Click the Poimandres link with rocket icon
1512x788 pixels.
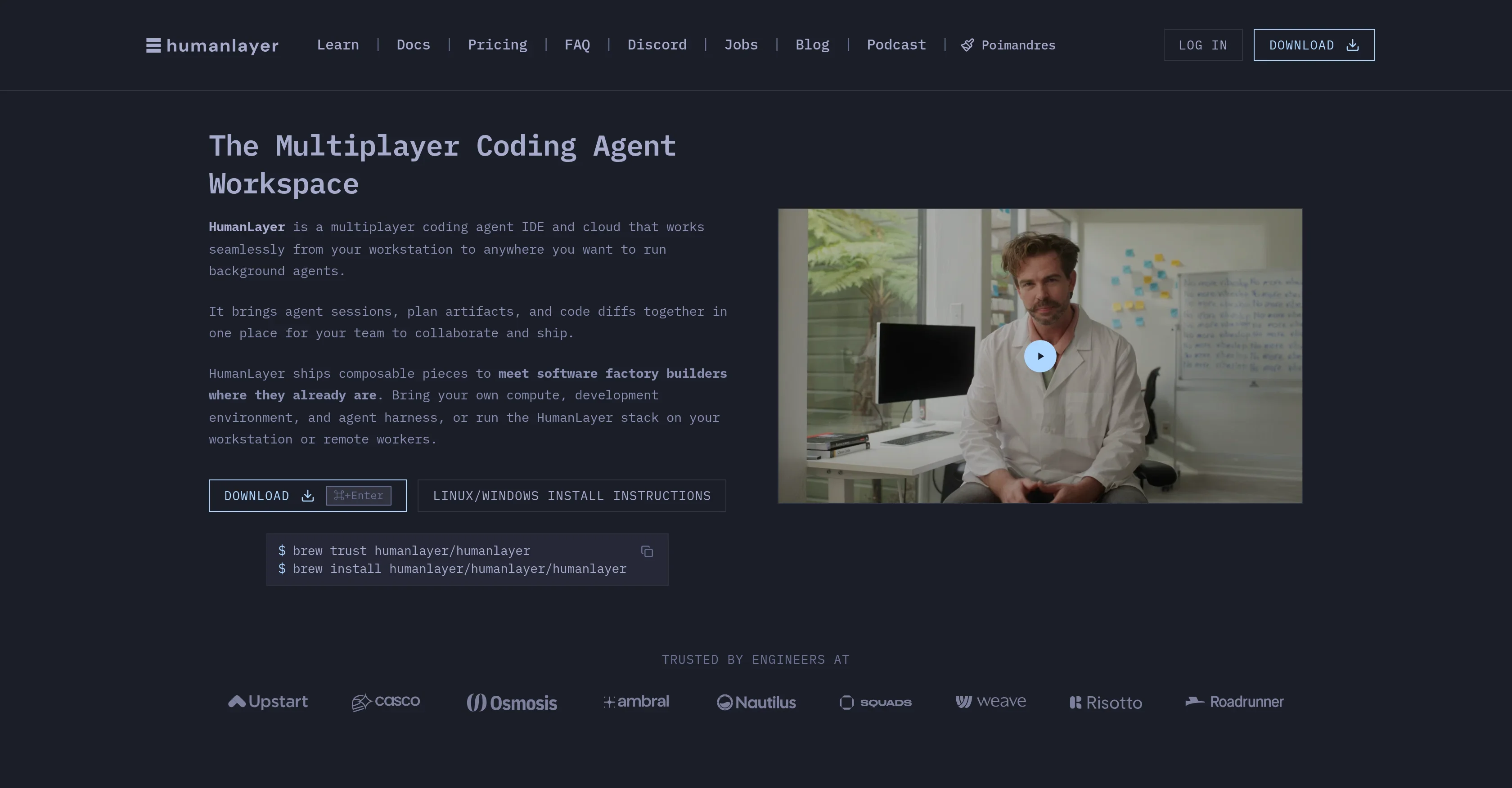(1008, 45)
